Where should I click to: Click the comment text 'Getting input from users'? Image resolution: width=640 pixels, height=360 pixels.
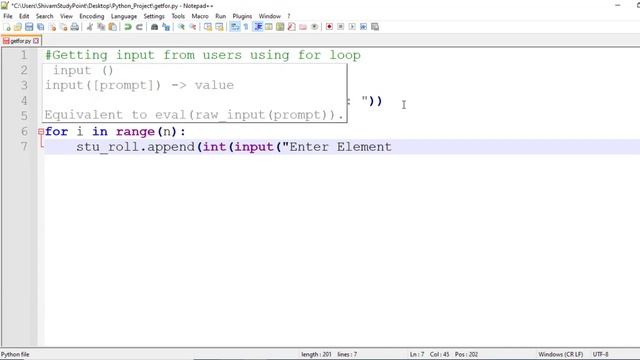tap(147, 55)
